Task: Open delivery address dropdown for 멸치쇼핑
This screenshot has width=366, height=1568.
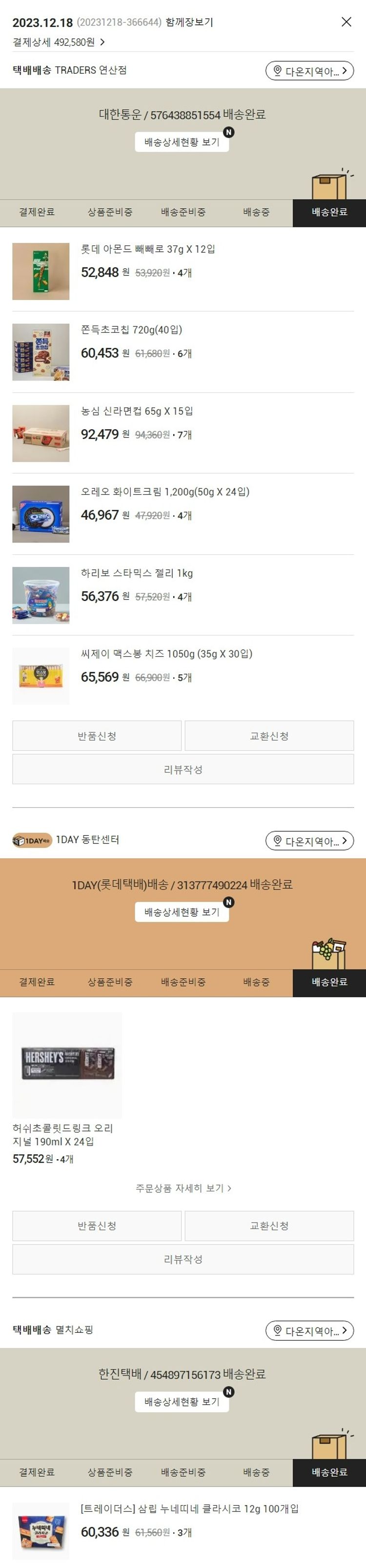Action: (x=309, y=1330)
